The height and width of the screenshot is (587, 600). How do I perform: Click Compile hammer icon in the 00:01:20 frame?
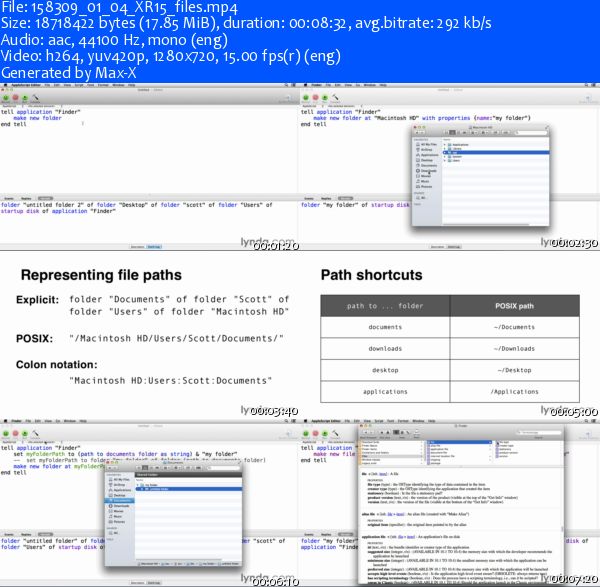click(x=35, y=98)
